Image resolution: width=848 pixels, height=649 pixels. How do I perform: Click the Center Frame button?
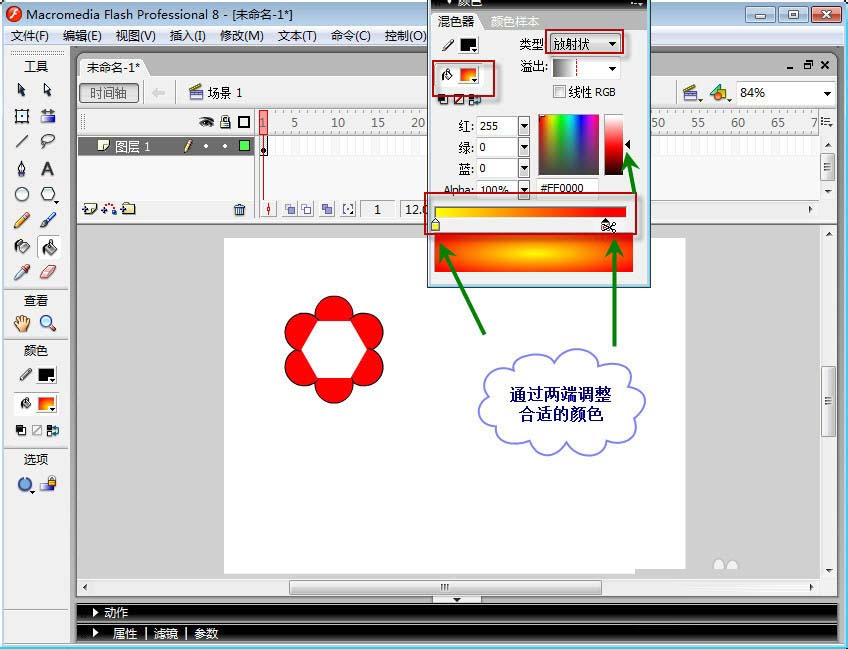click(268, 209)
